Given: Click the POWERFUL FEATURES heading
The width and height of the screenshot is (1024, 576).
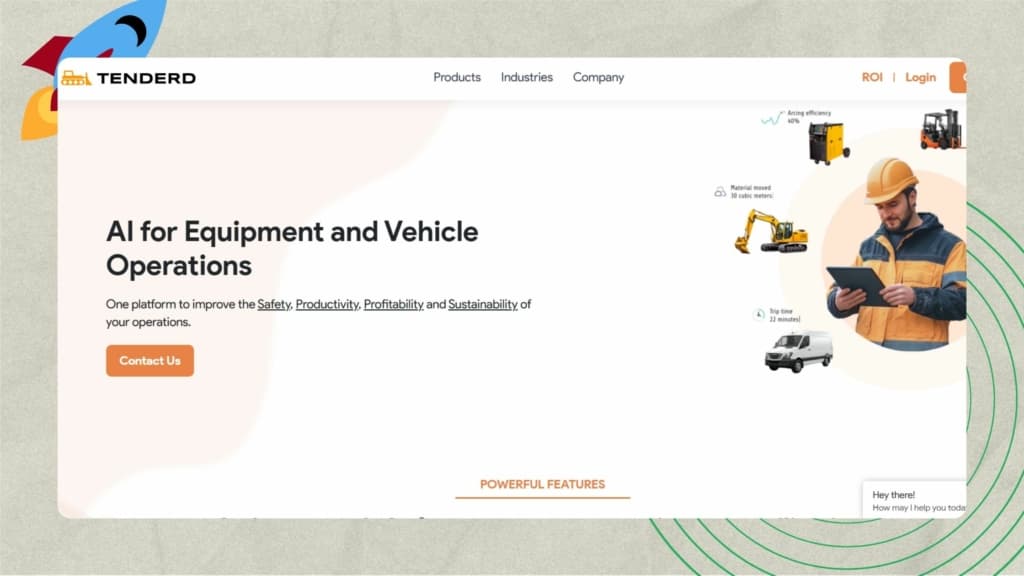Looking at the screenshot, I should click(x=543, y=485).
